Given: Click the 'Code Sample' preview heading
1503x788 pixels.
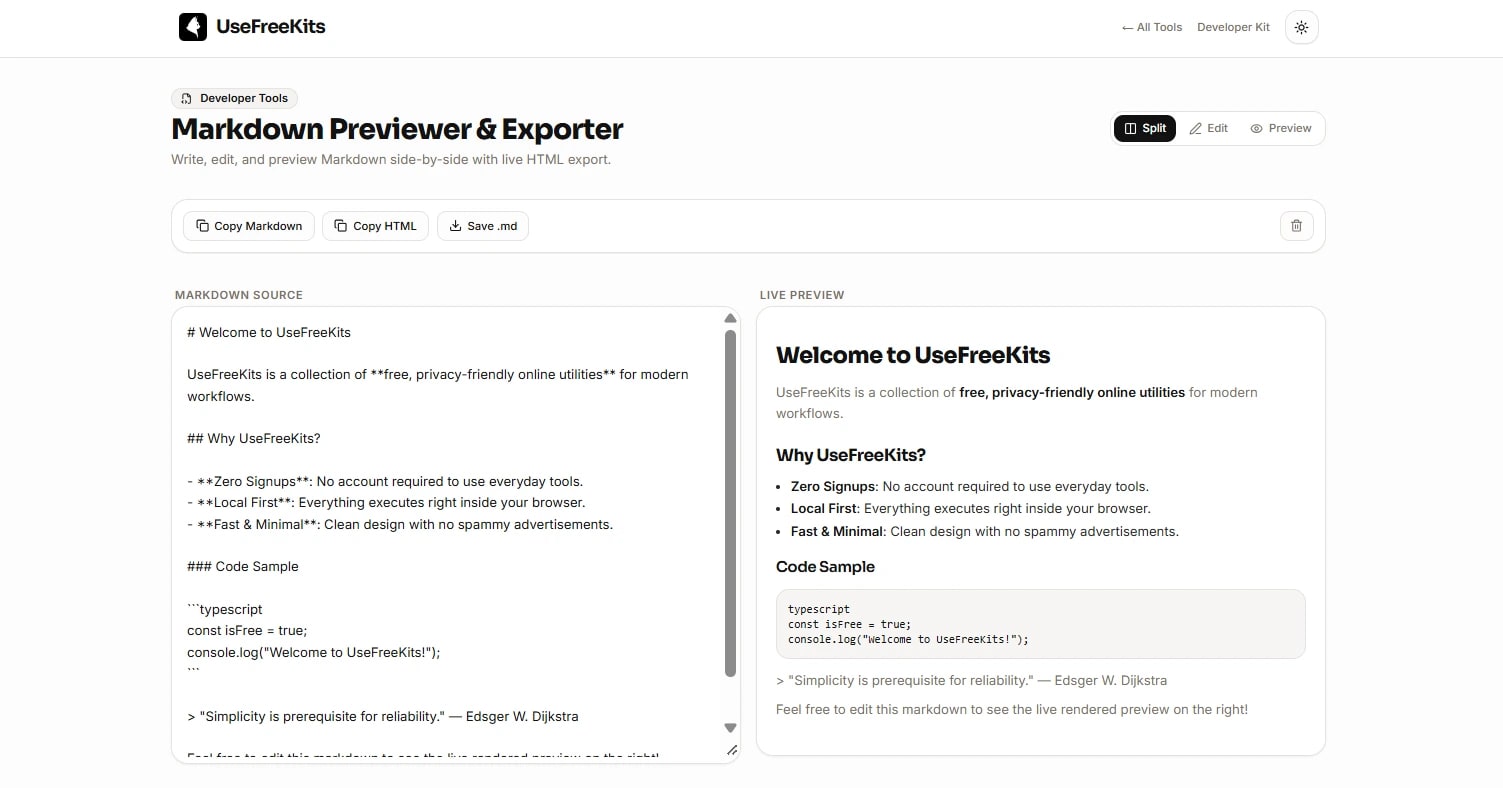Looking at the screenshot, I should tap(825, 566).
